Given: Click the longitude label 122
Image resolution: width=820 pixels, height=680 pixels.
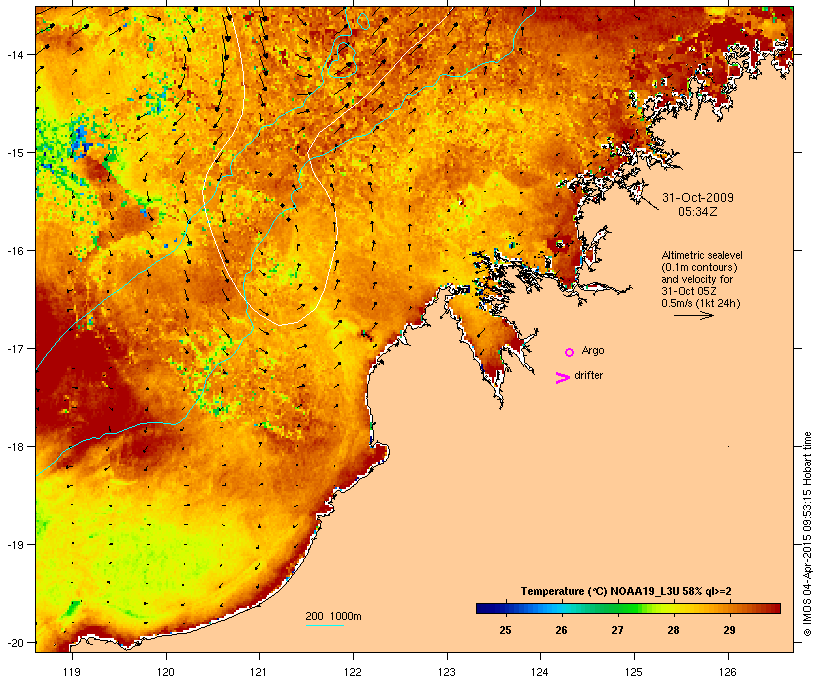Looking at the screenshot, I should pos(352,672).
